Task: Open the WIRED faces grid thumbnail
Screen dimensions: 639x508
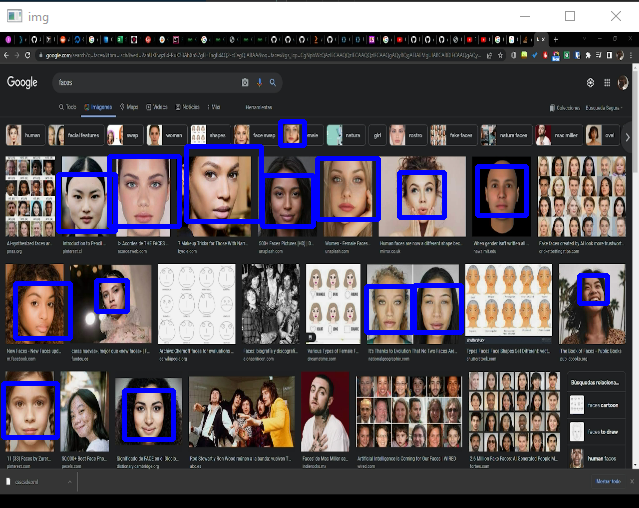Action: click(409, 411)
